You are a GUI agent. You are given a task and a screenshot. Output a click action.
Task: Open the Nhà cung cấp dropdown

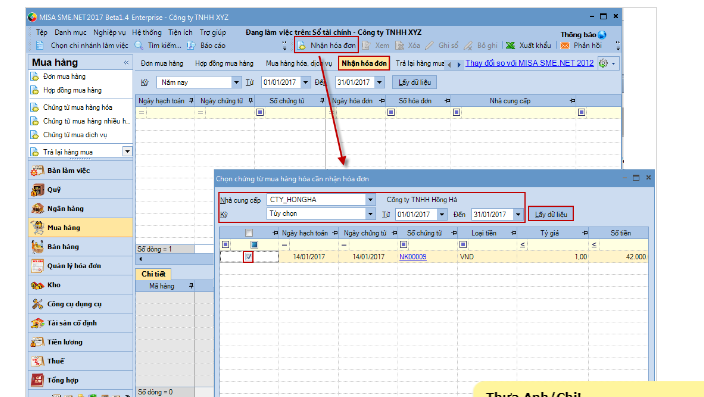click(370, 199)
